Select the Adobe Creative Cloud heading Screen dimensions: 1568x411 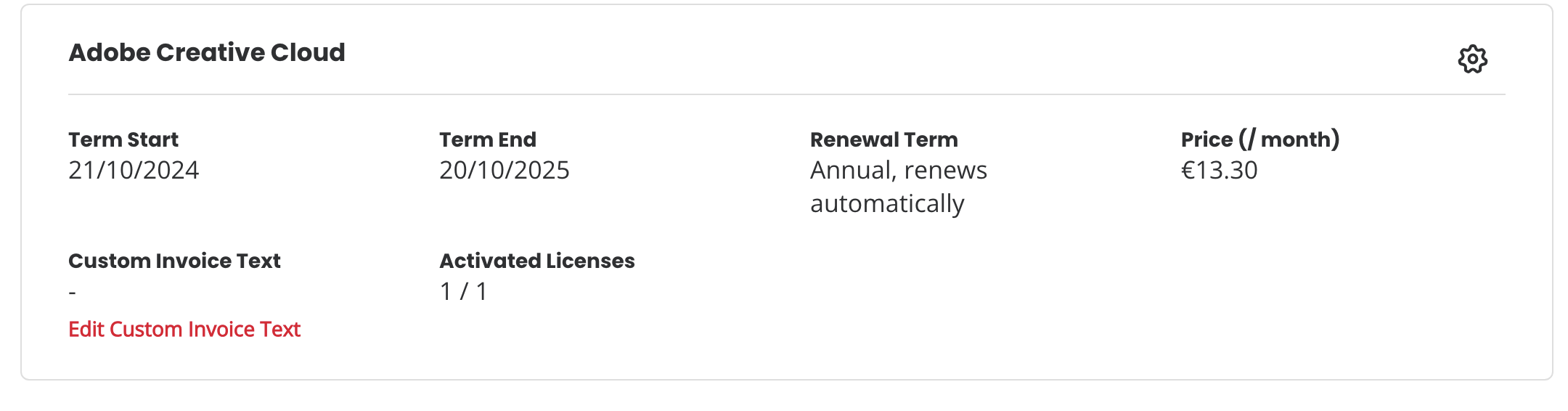[x=207, y=52]
